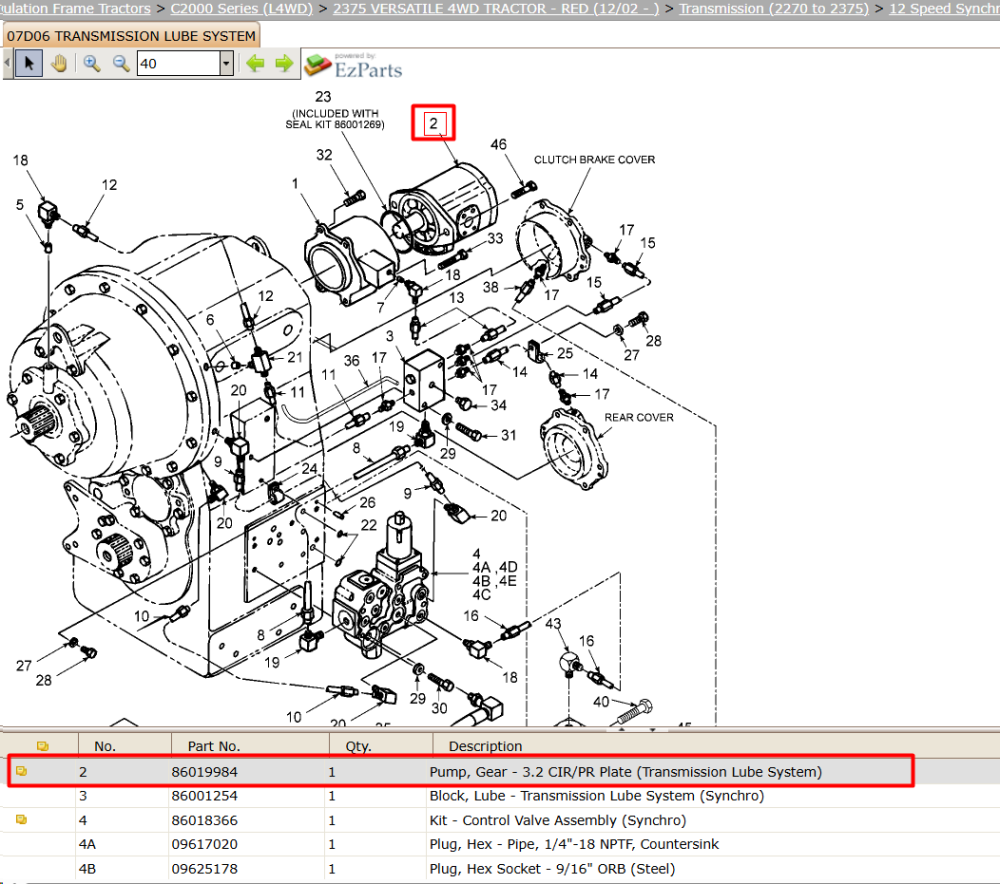Viewport: 1000px width, 884px height.
Task: Open the Transmission (2270 to 2375) breadcrumb link
Action: pyautogui.click(x=774, y=9)
